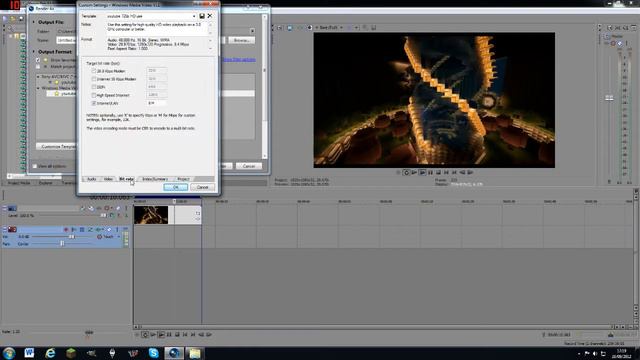The image size is (640, 360).
Task: Adjust the audio track volume slider
Action: tap(72, 237)
